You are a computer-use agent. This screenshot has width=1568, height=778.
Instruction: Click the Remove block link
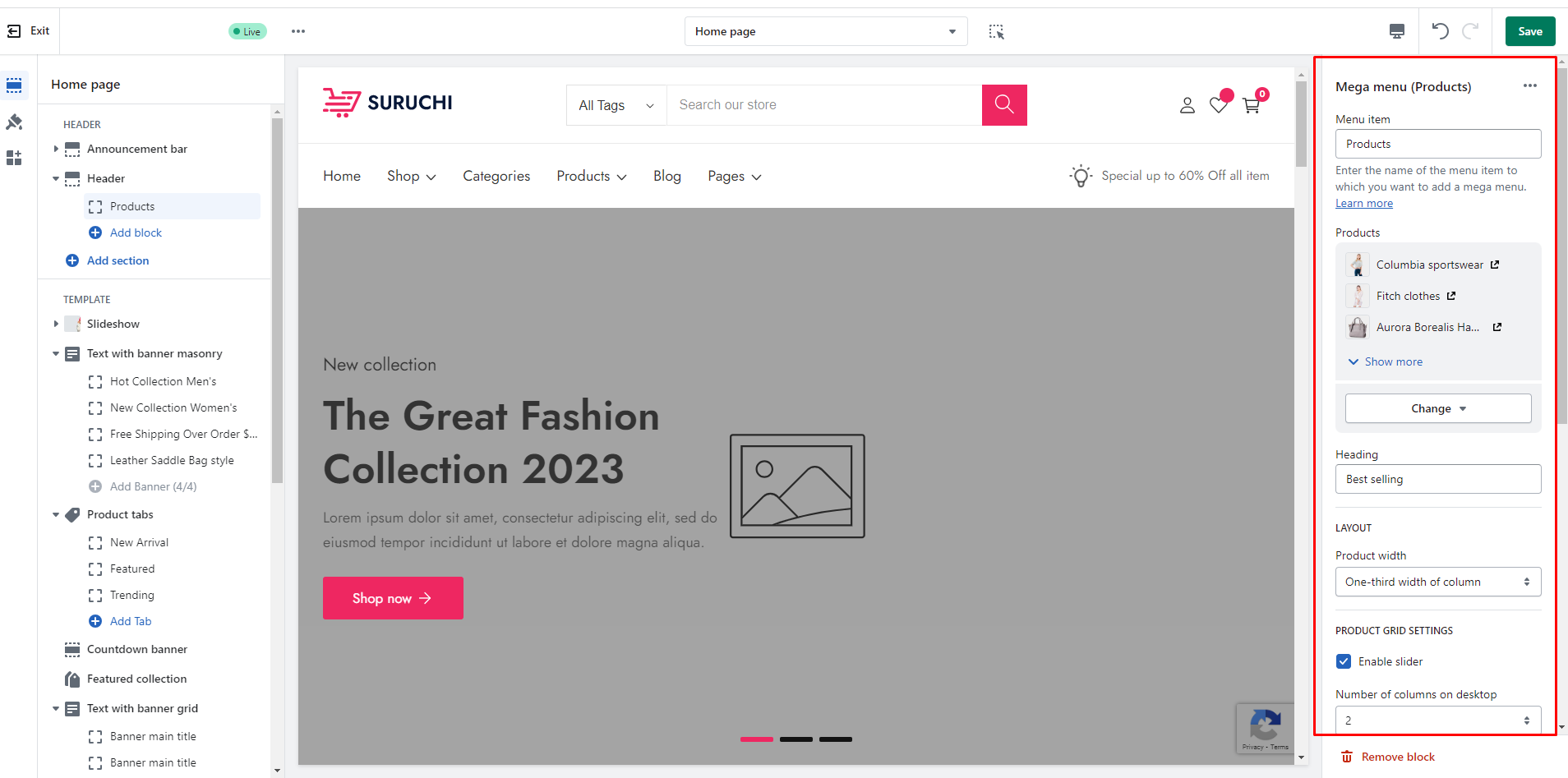pyautogui.click(x=1397, y=757)
